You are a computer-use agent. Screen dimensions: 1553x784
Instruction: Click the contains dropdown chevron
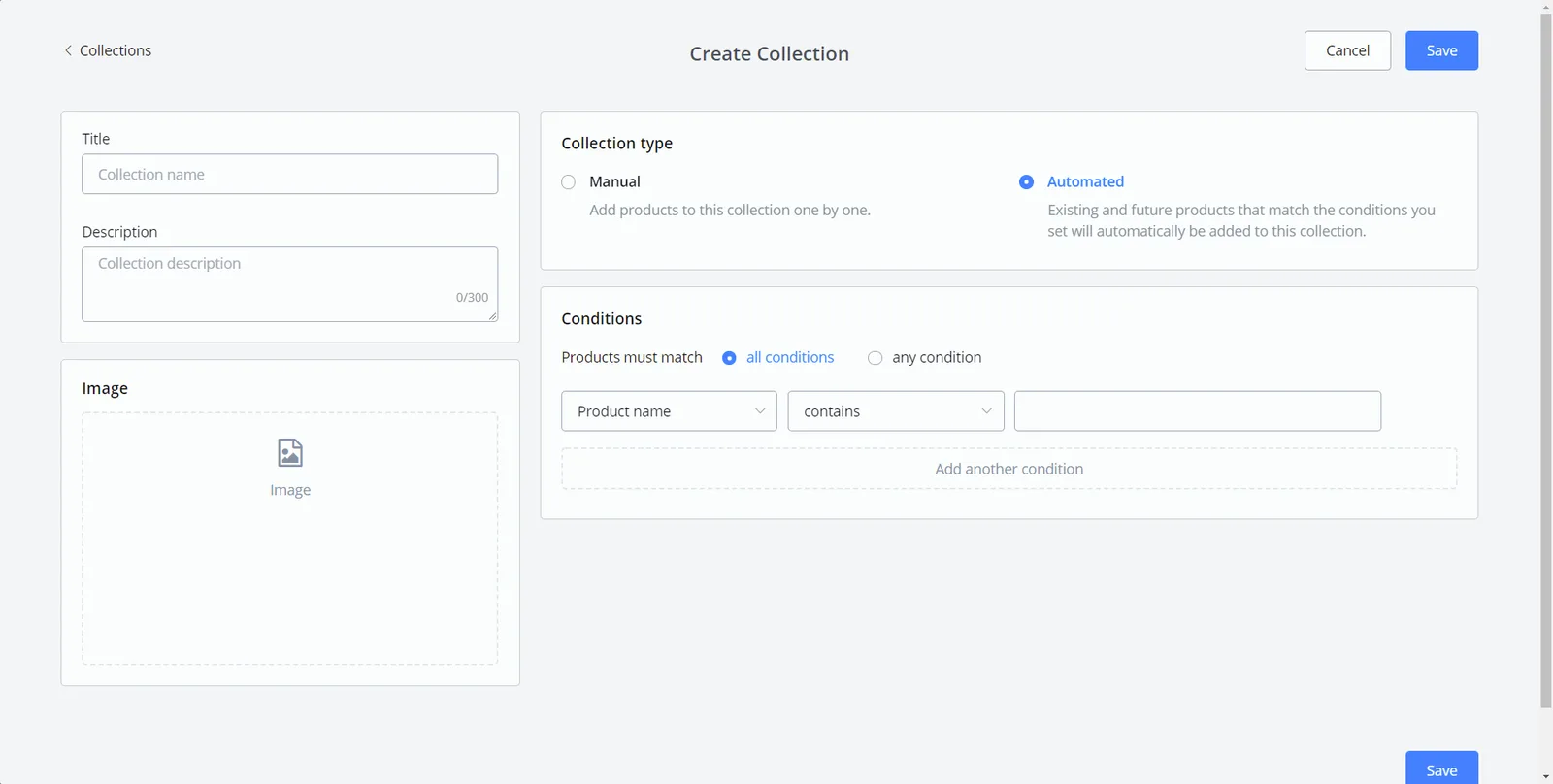tap(986, 411)
